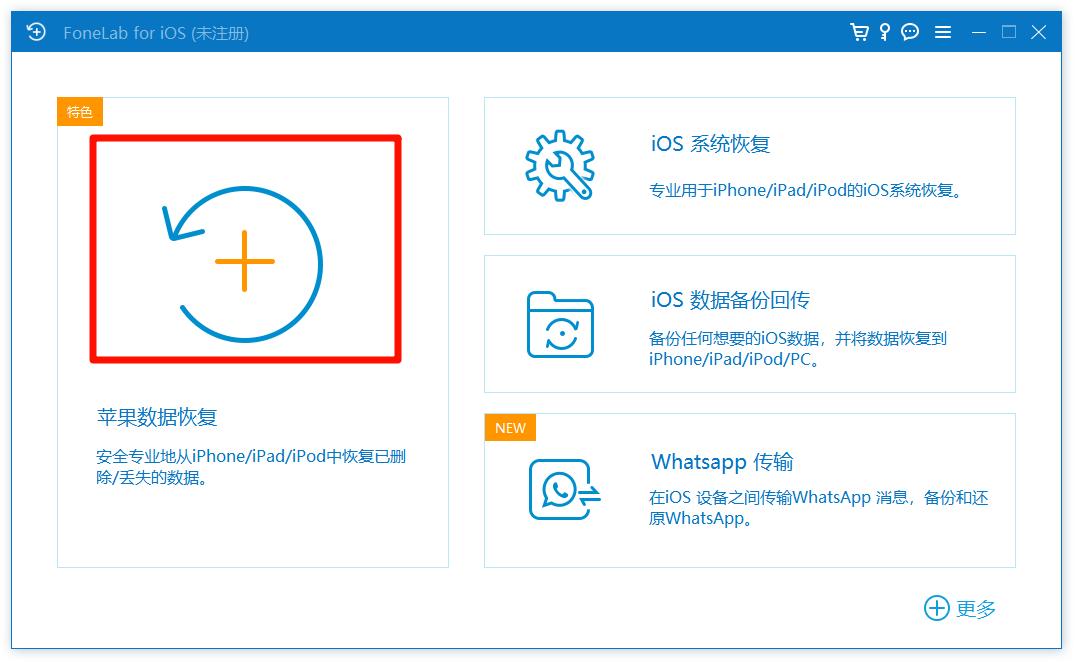Select the gear and wrench system recovery icon

coord(560,165)
